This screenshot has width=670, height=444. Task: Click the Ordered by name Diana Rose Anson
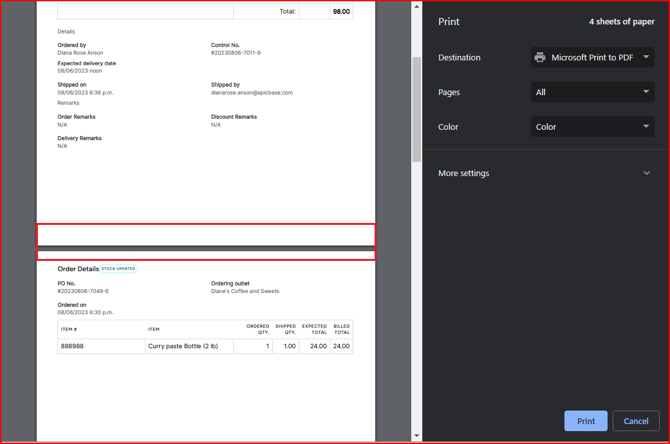coord(80,53)
